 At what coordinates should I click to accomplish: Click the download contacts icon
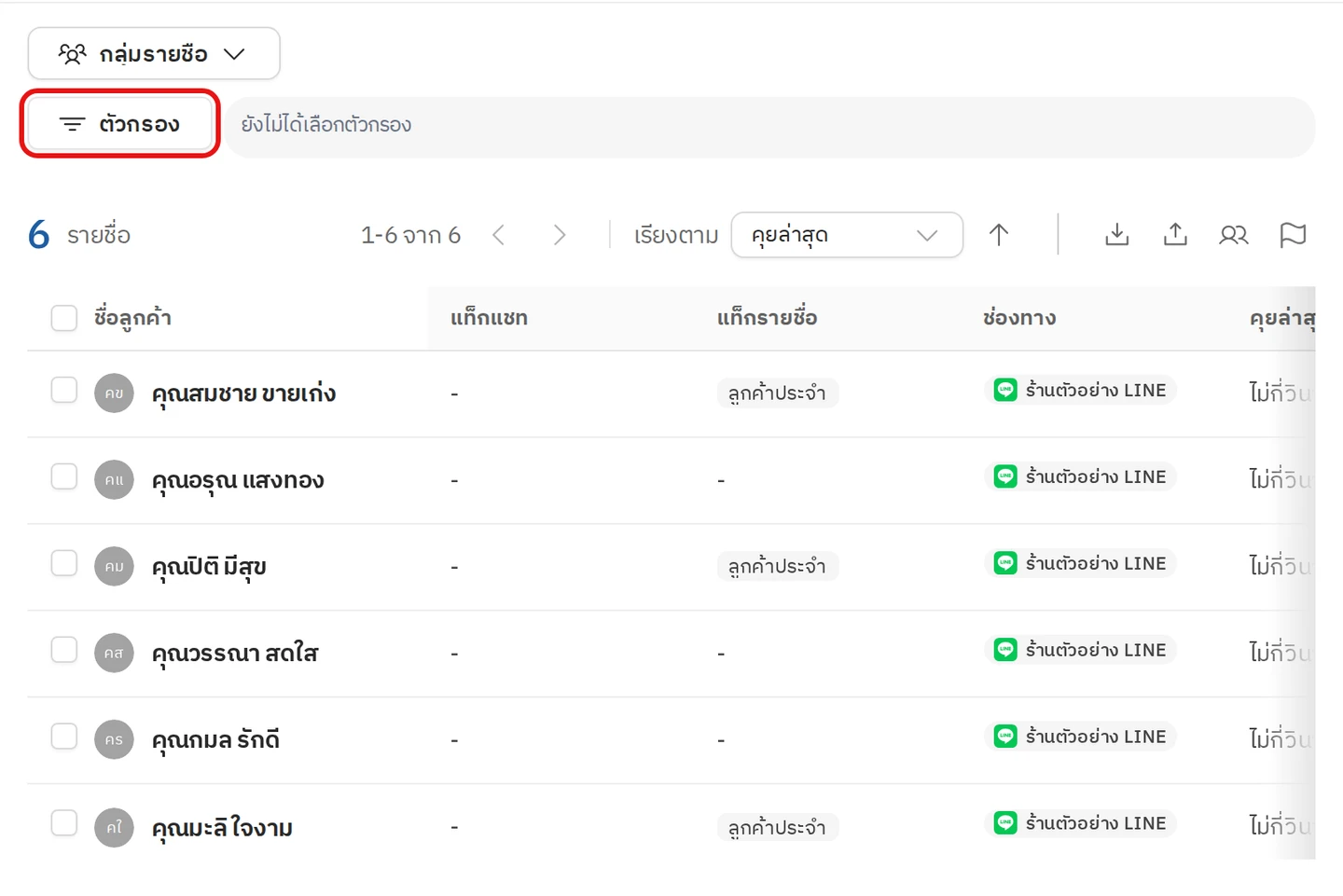(x=1116, y=235)
